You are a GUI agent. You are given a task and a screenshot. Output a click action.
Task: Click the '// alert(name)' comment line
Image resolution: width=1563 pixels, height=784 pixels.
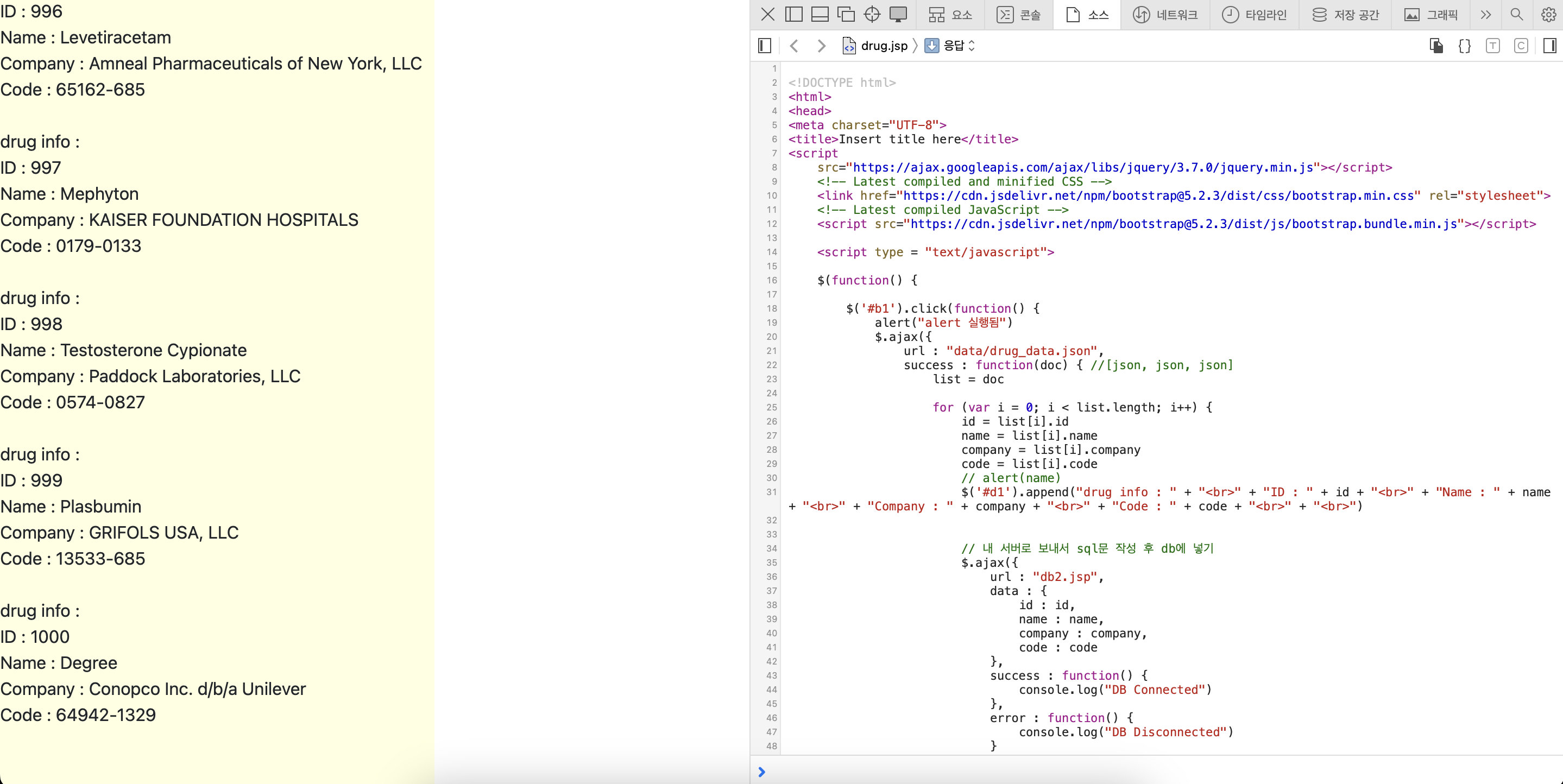point(1011,478)
